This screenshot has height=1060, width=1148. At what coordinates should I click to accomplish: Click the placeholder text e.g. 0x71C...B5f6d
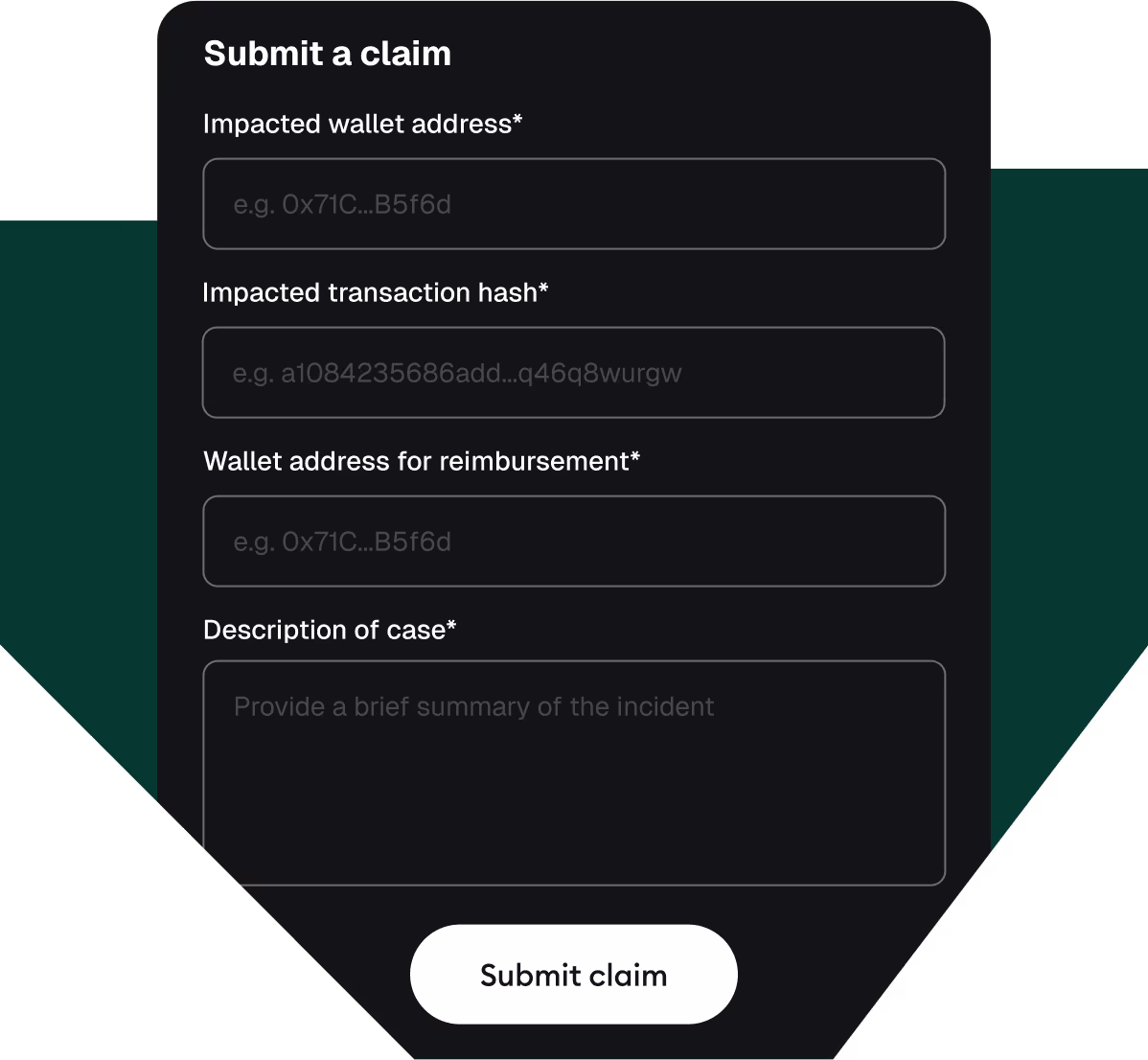click(x=343, y=204)
